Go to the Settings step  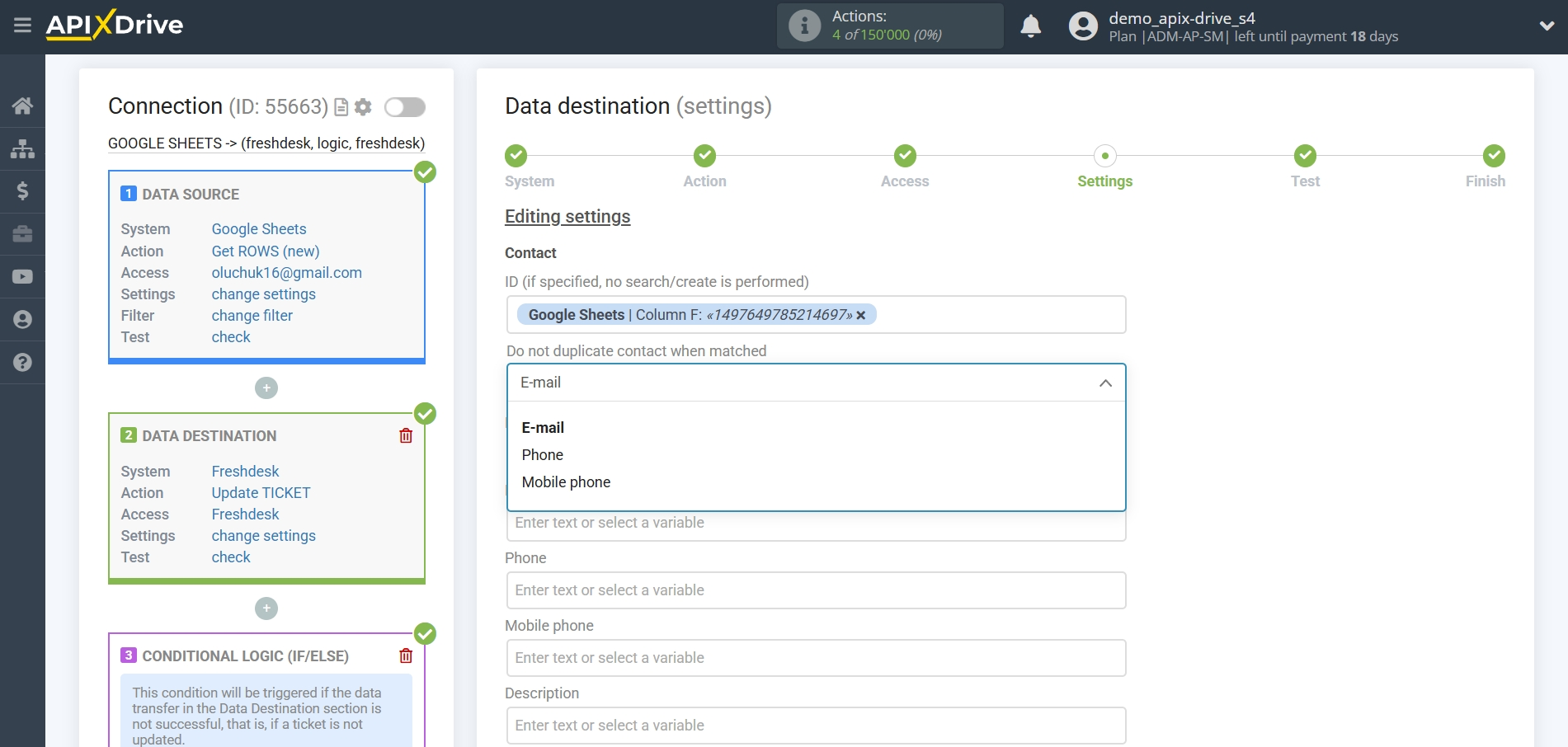[x=1105, y=156]
